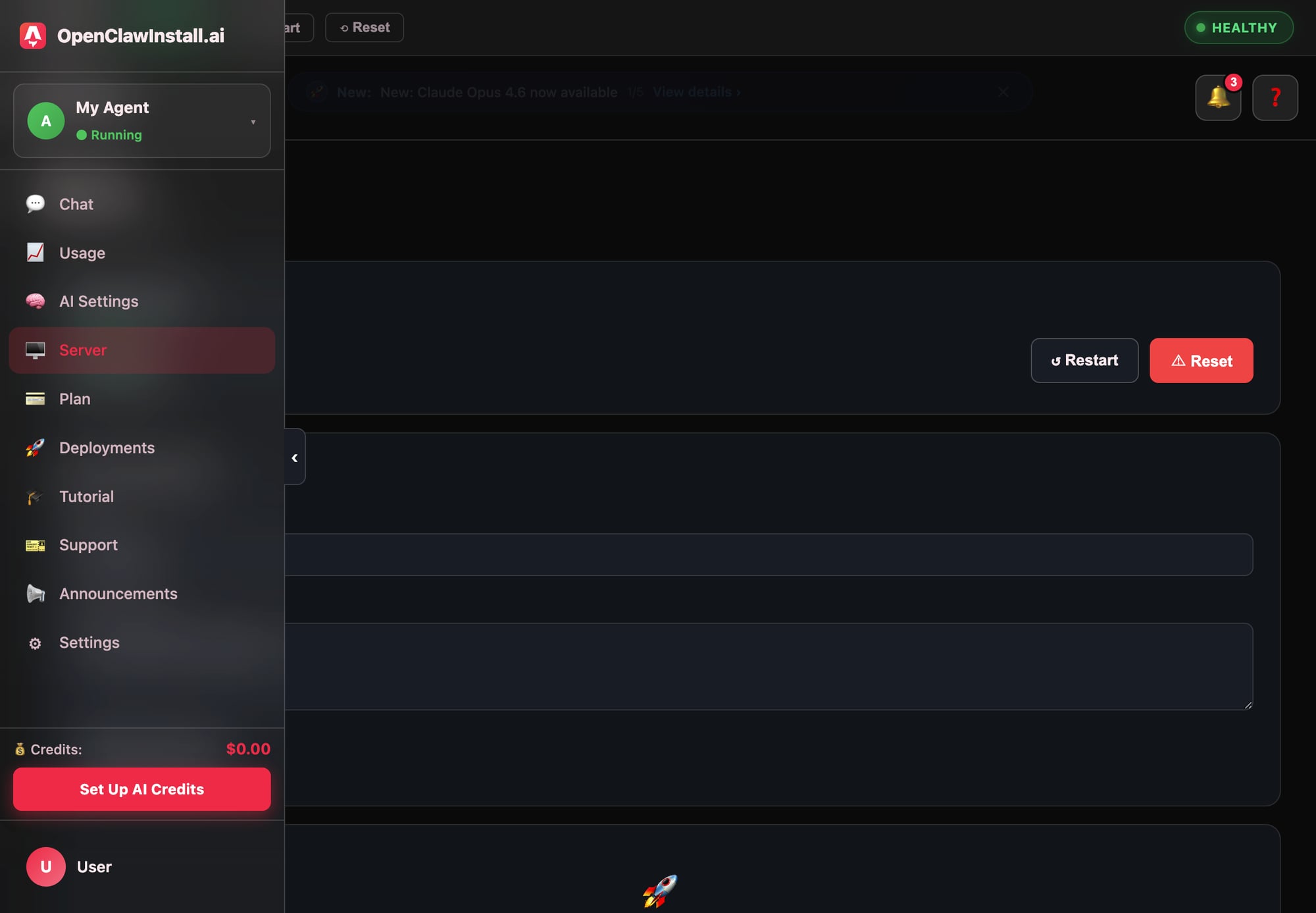Click Set Up AI Credits

[141, 789]
